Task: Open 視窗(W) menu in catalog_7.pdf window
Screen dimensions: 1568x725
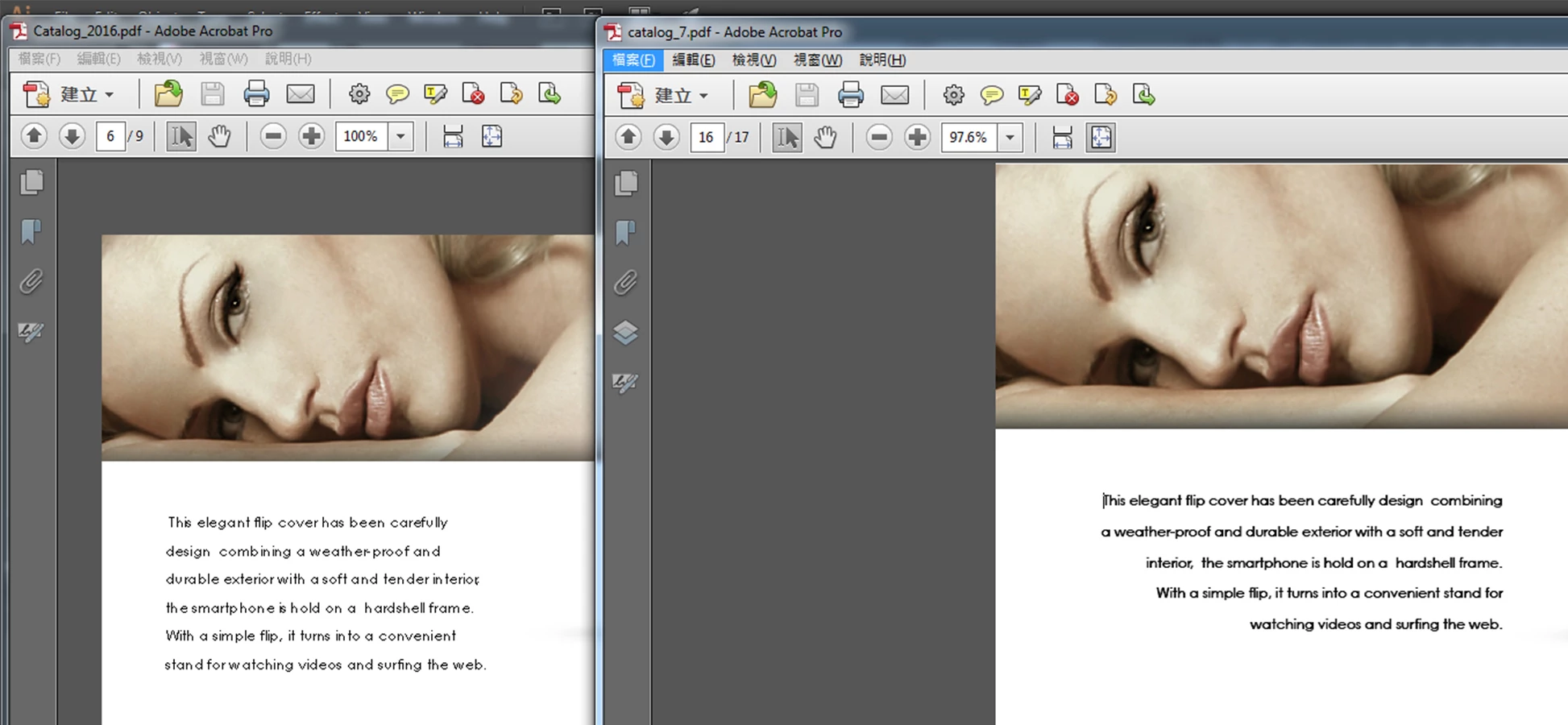Action: [817, 60]
